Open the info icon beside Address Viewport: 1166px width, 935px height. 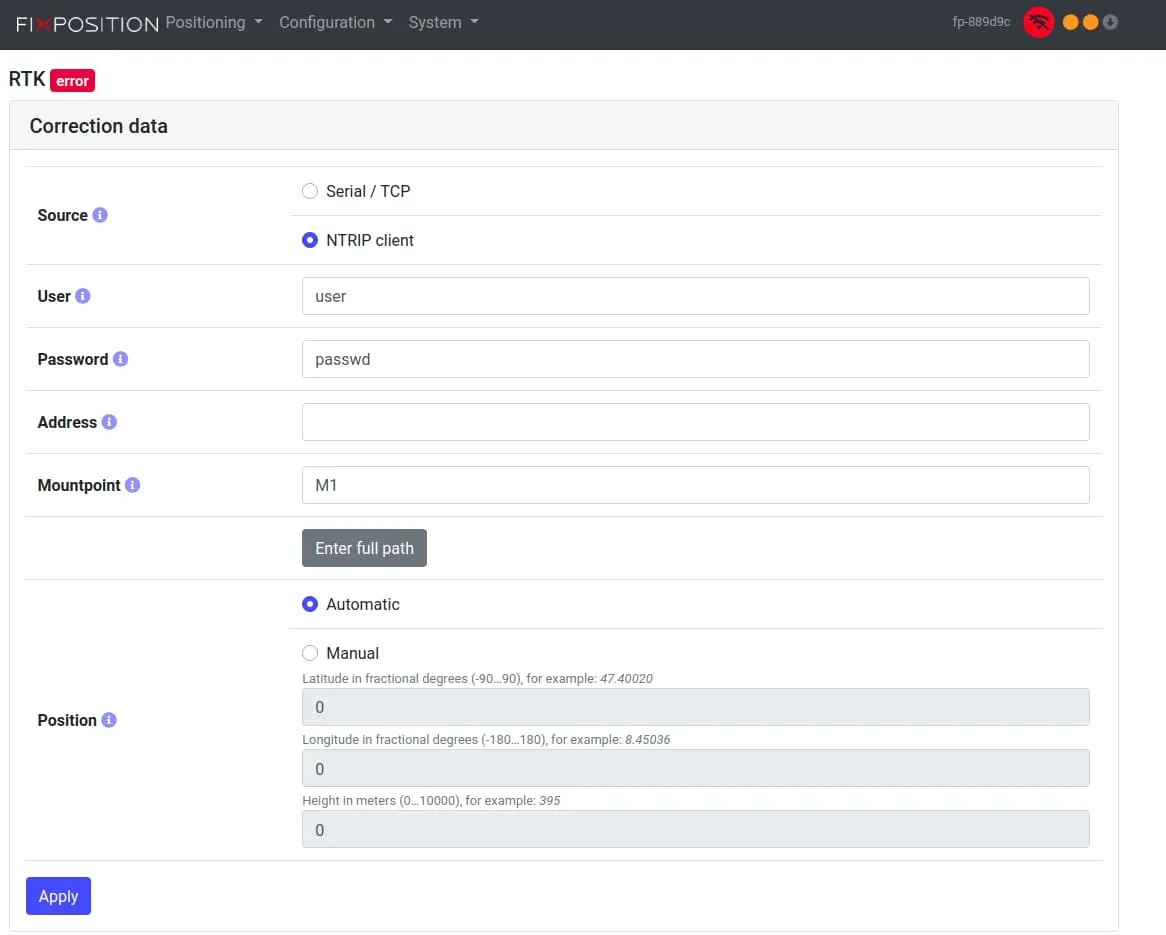click(109, 422)
